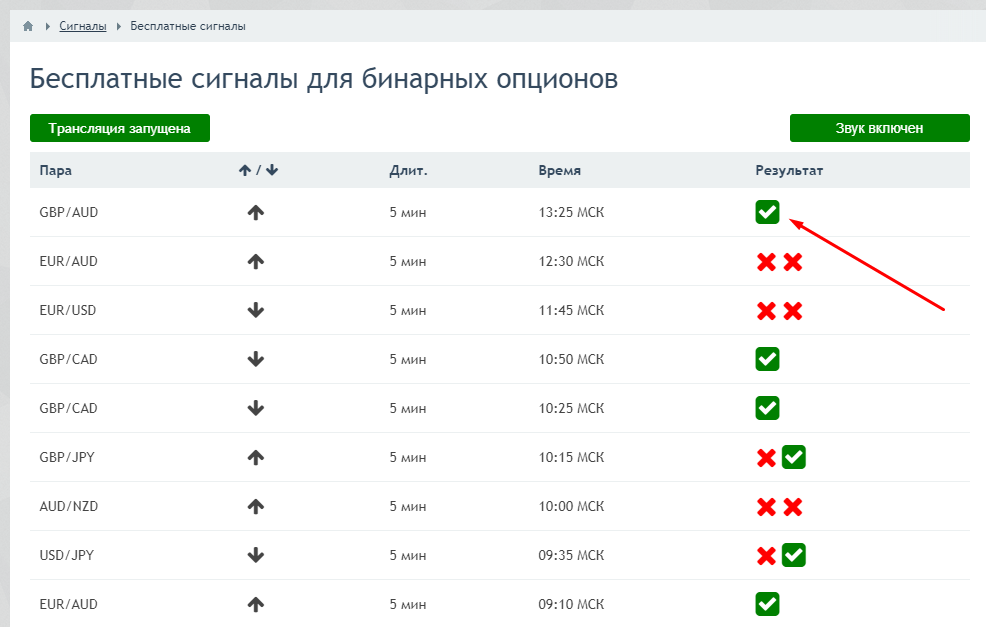
Task: Click the up arrow for GBP/JPY 10:15
Action: (x=255, y=457)
